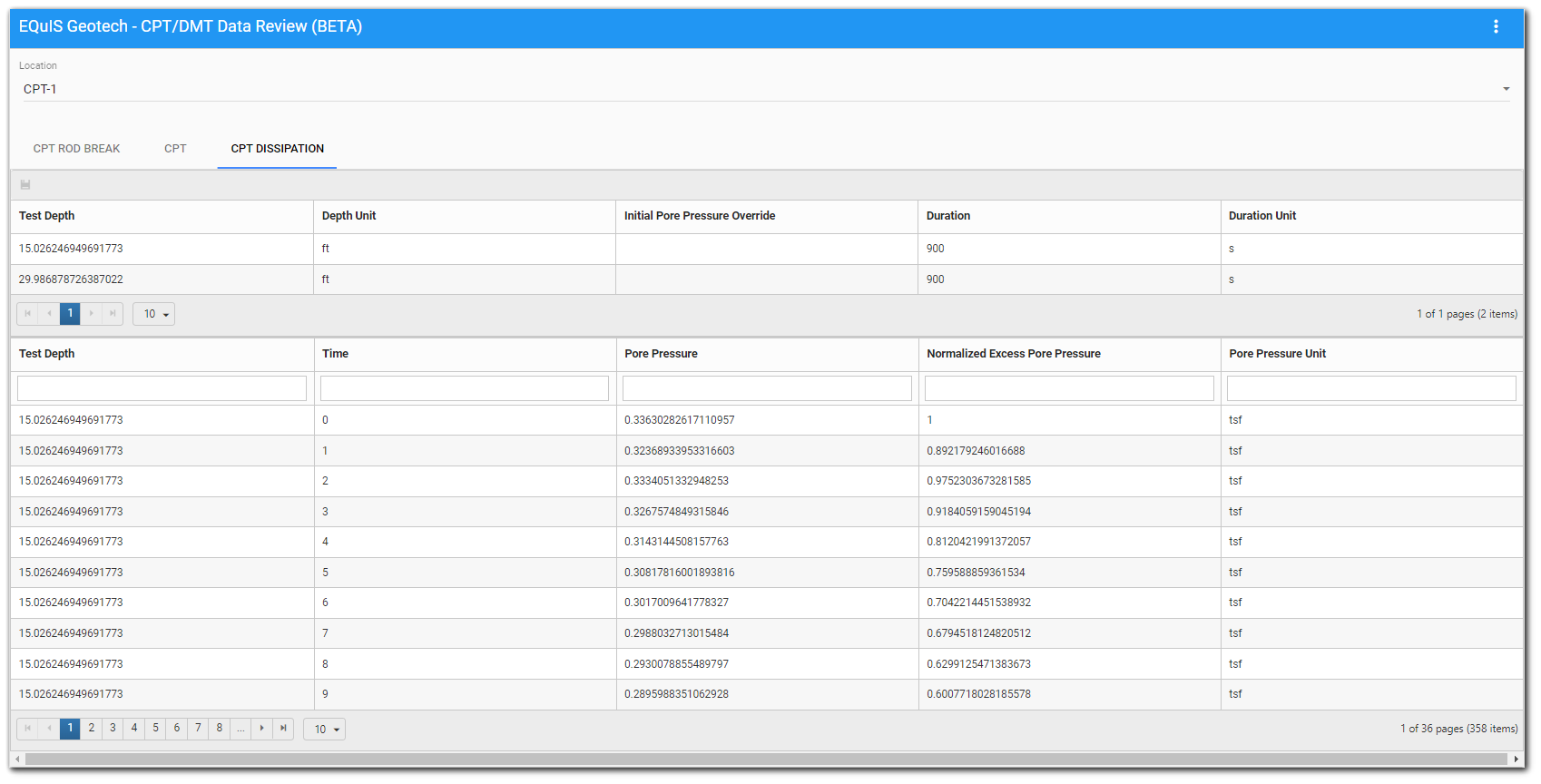This screenshot has height=784, width=1541.
Task: Go to page 8 of results
Action: coord(220,729)
